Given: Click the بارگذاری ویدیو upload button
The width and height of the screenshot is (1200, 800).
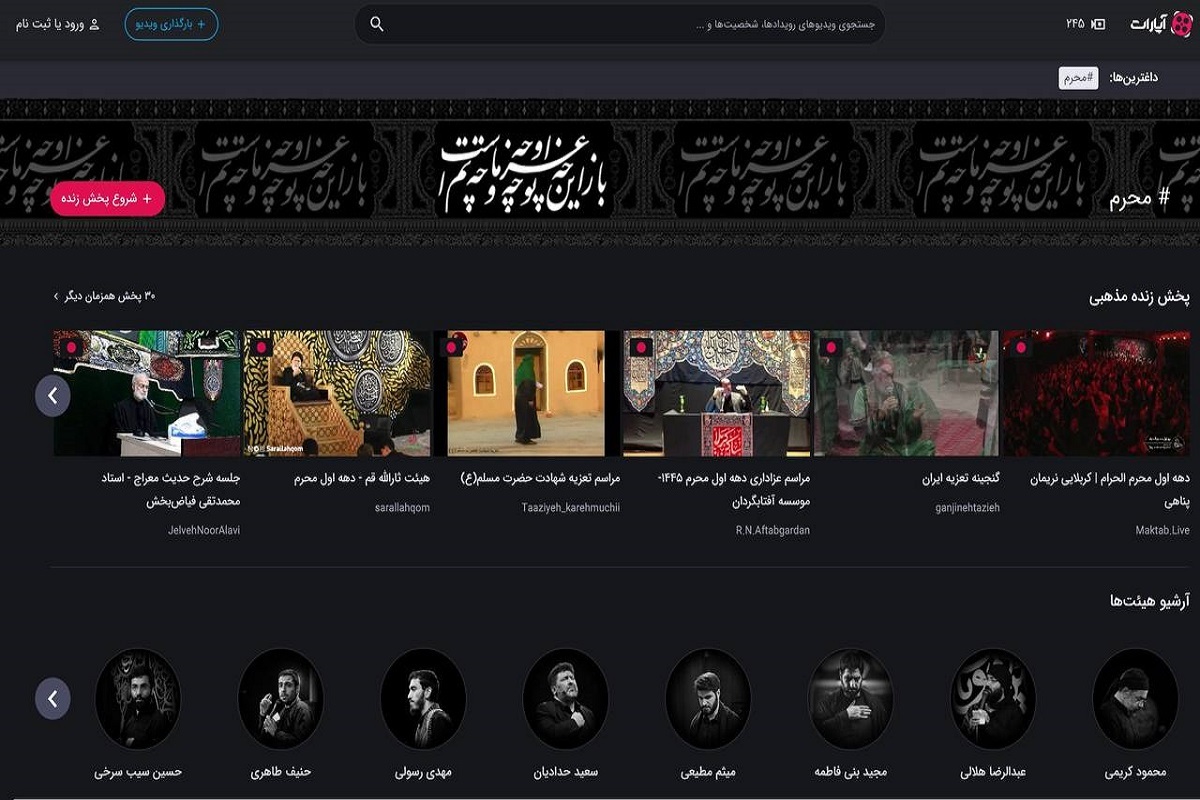Looking at the screenshot, I should pyautogui.click(x=171, y=24).
